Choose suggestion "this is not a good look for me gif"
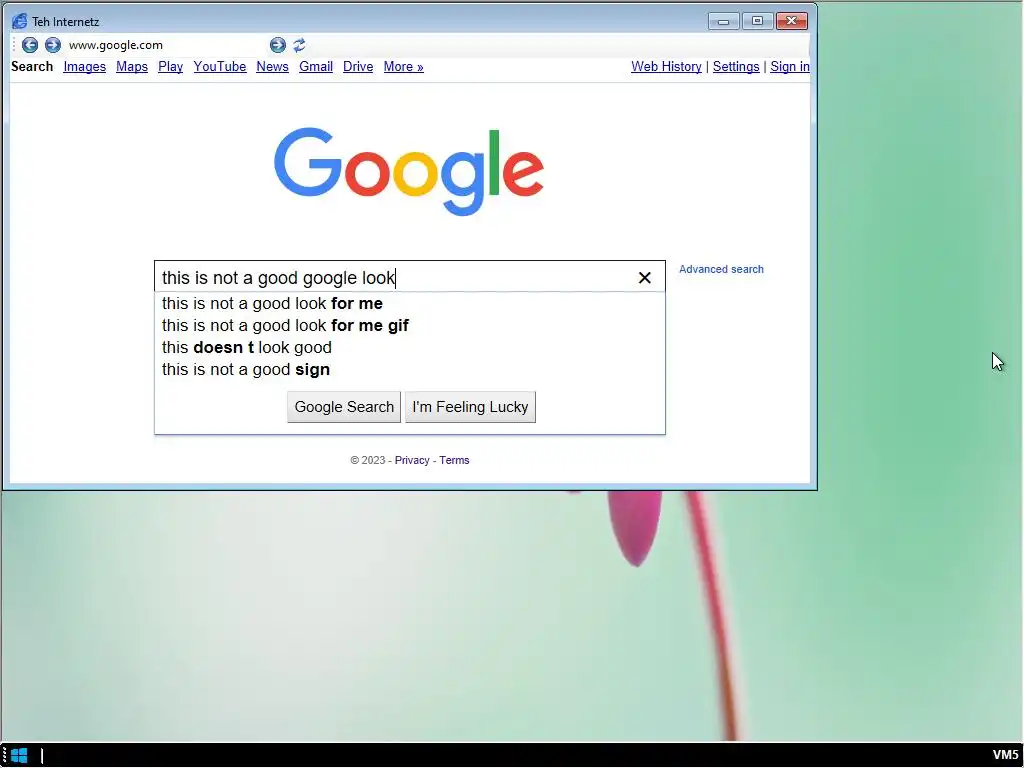The height and width of the screenshot is (768, 1024). pos(409,325)
